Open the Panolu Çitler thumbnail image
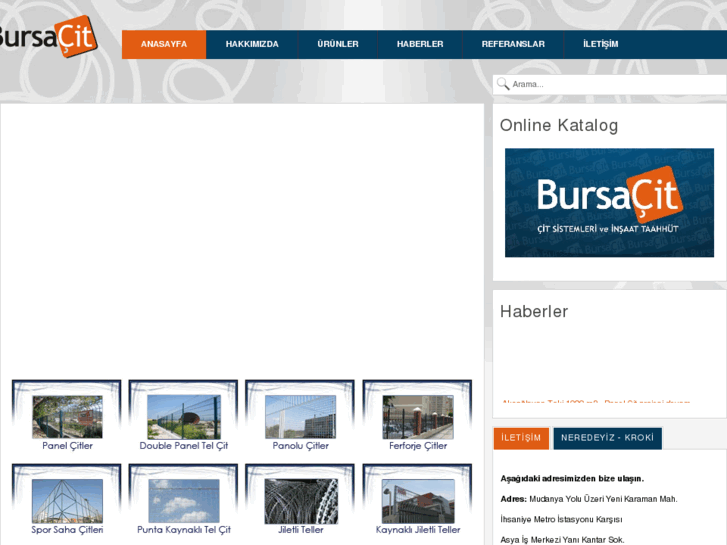 click(x=300, y=417)
